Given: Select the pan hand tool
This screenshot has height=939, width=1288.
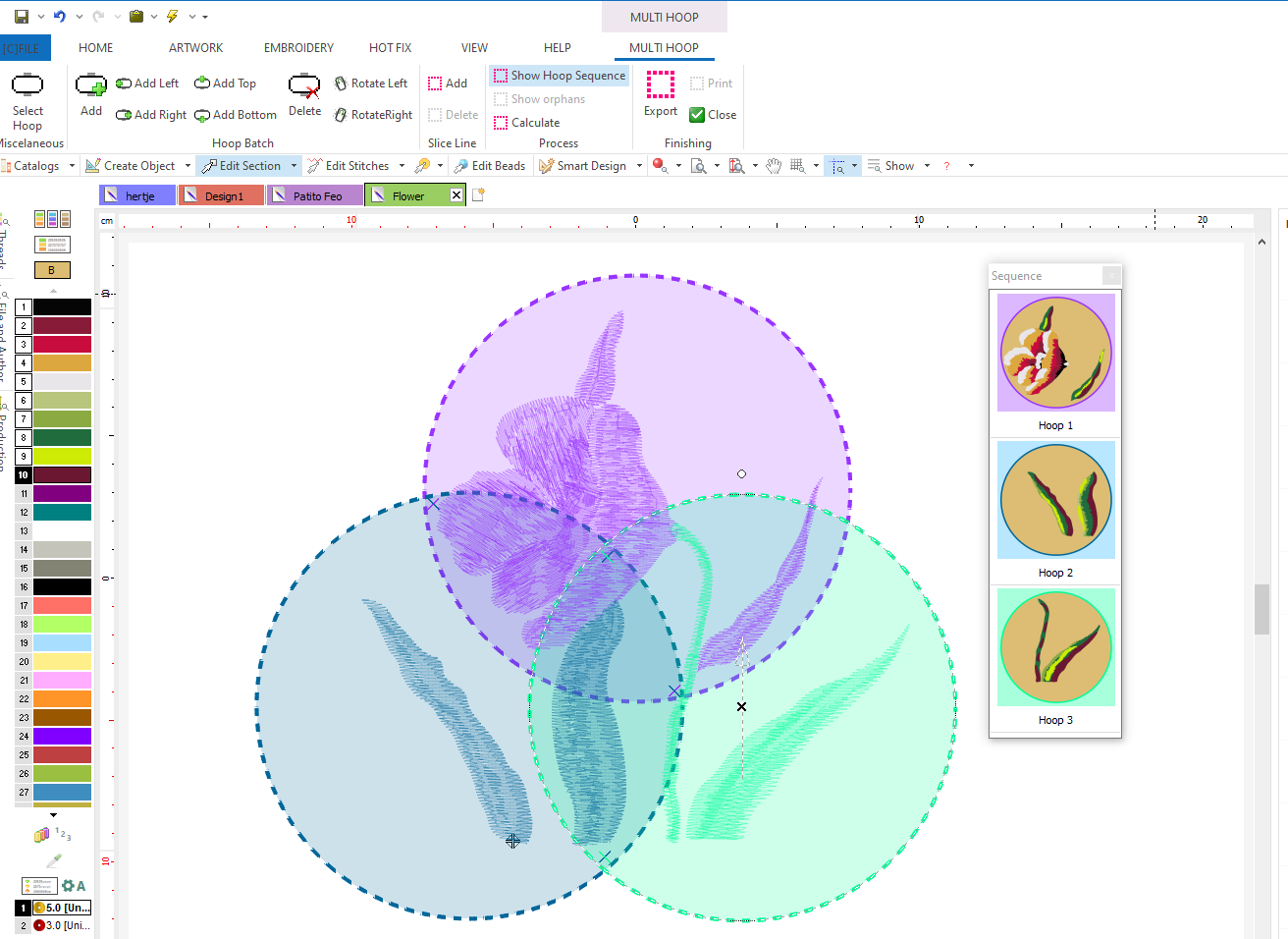Looking at the screenshot, I should (x=774, y=166).
